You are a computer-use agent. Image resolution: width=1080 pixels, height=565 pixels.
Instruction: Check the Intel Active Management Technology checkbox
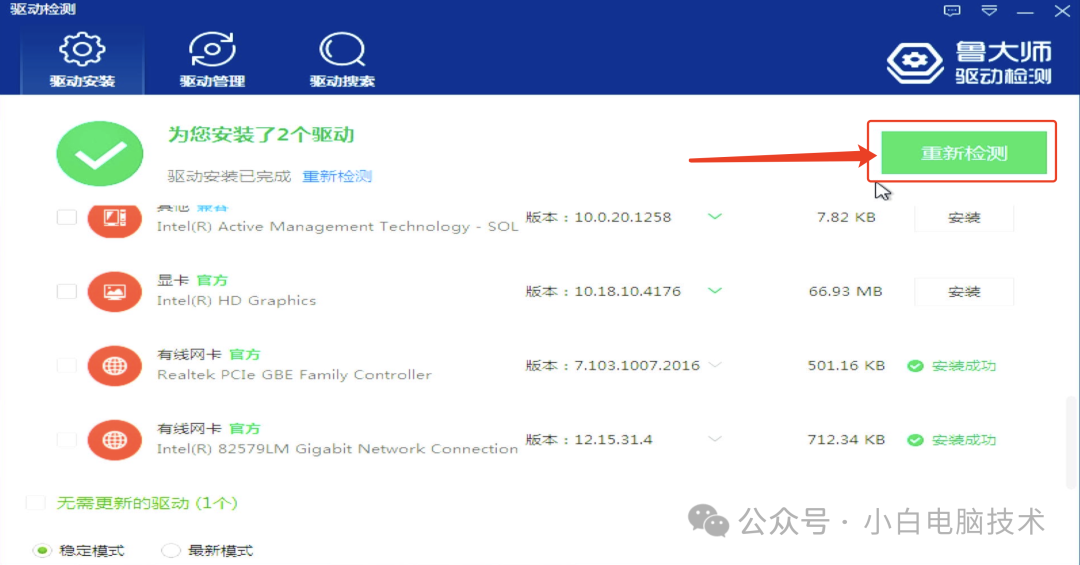(67, 218)
